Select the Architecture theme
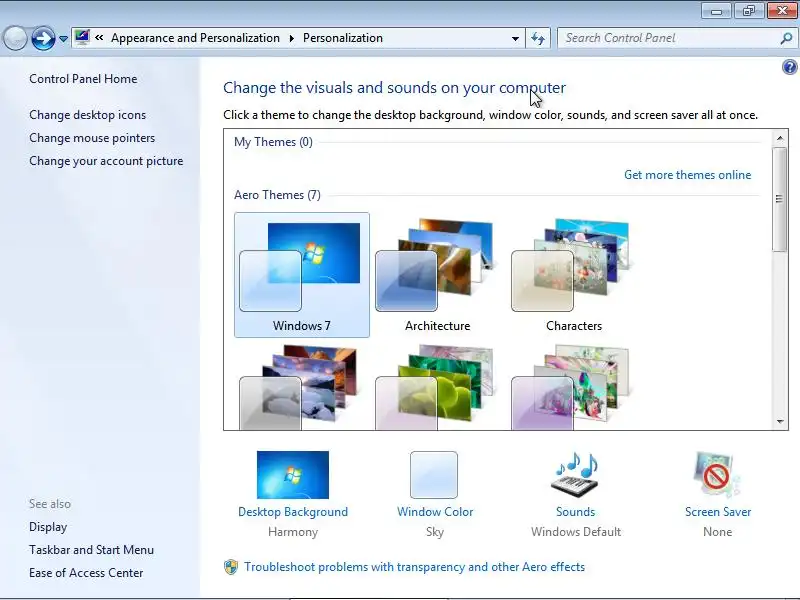The width and height of the screenshot is (800, 600). click(x=437, y=275)
